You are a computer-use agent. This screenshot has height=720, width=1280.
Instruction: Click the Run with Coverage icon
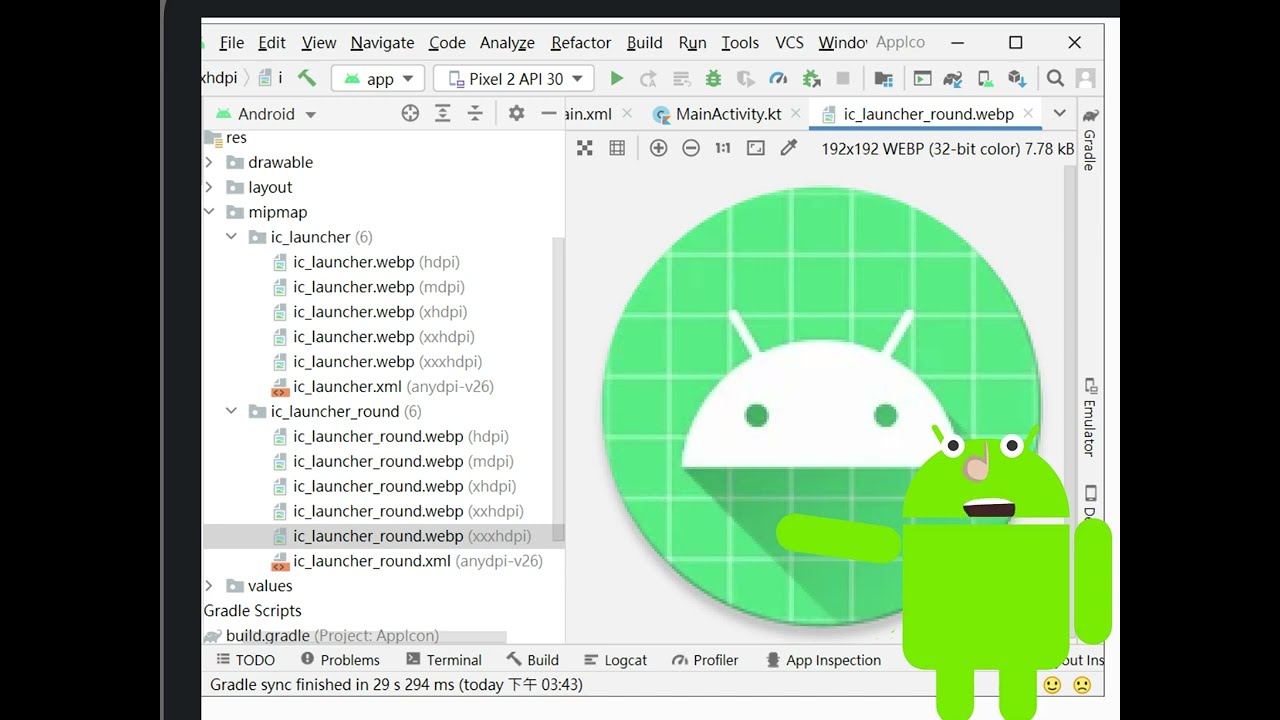click(745, 78)
